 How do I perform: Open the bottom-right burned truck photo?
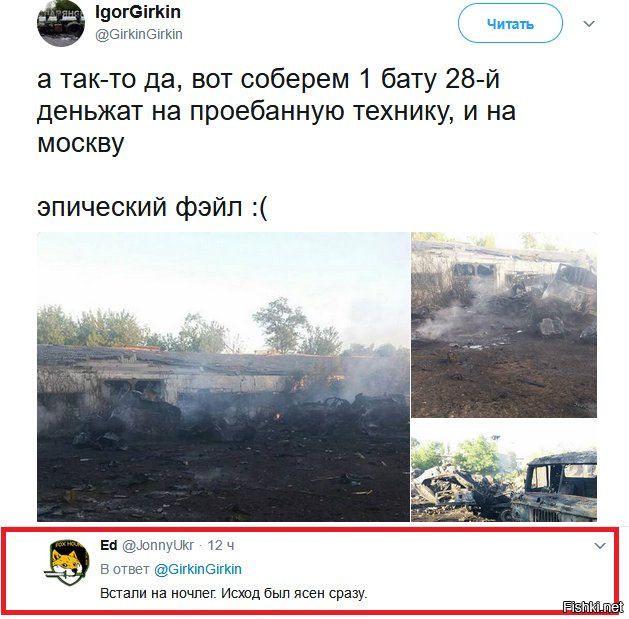point(504,471)
